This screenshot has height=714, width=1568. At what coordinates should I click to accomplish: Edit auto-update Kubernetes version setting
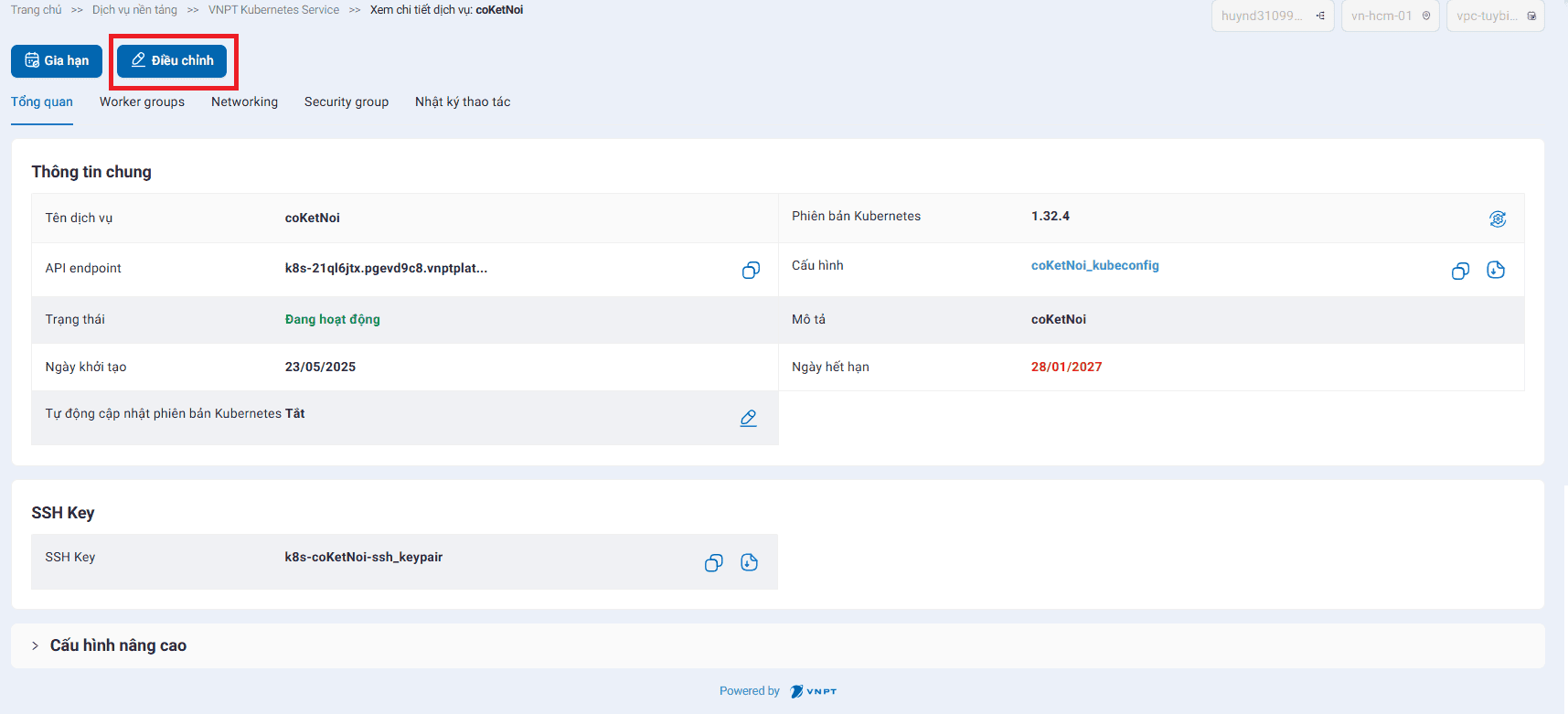pyautogui.click(x=748, y=418)
